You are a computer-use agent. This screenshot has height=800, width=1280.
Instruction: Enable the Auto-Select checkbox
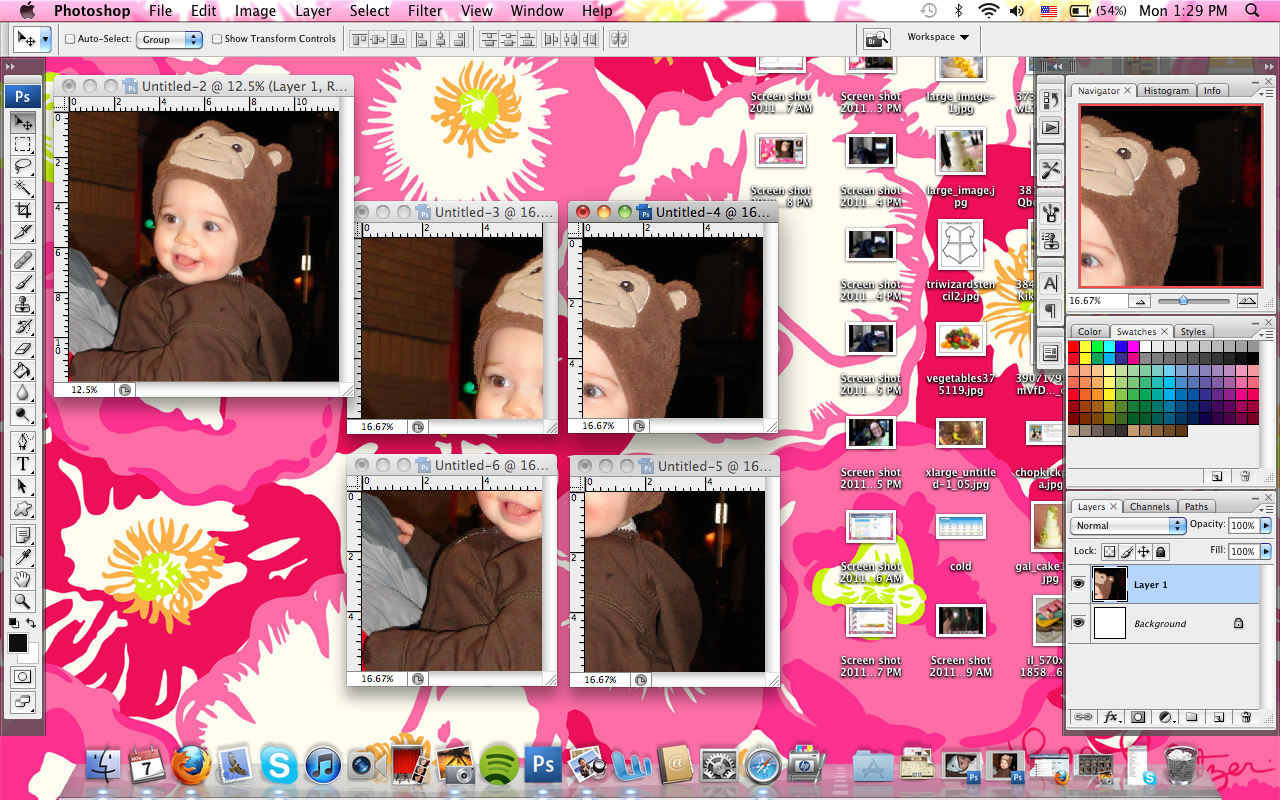point(70,39)
